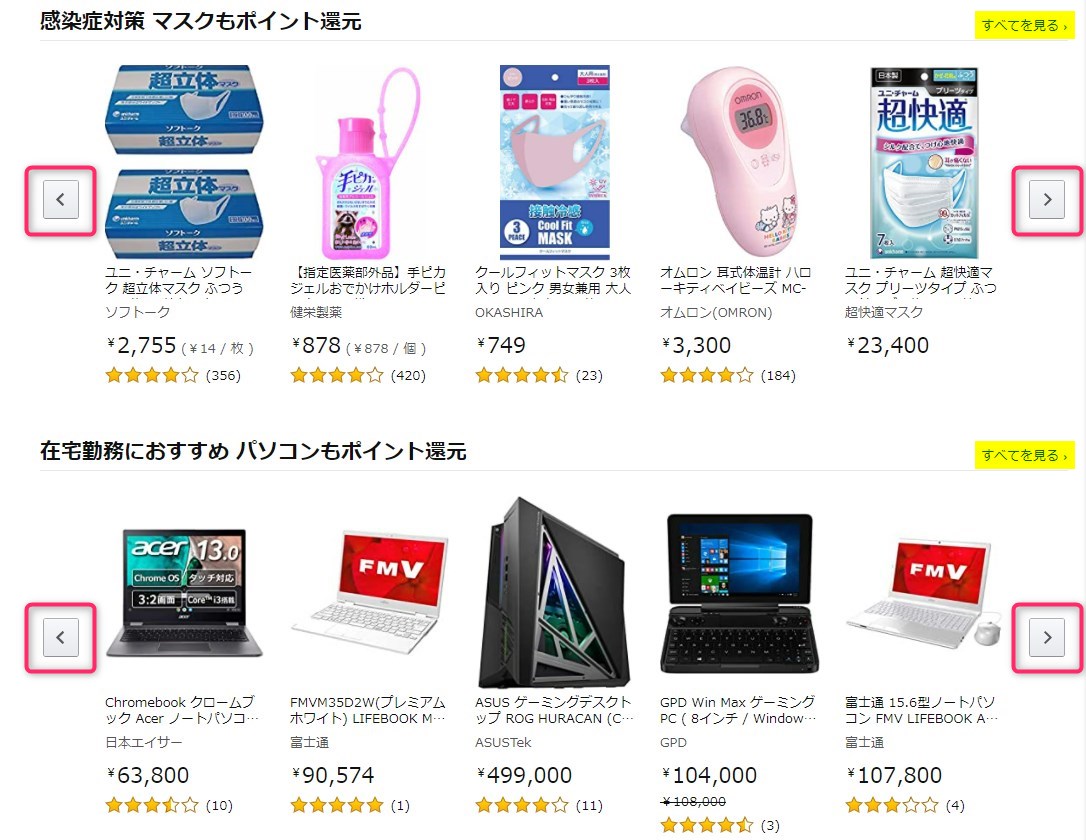Select the Cool Fit Mask product image
This screenshot has height=840, width=1086.
tap(555, 162)
